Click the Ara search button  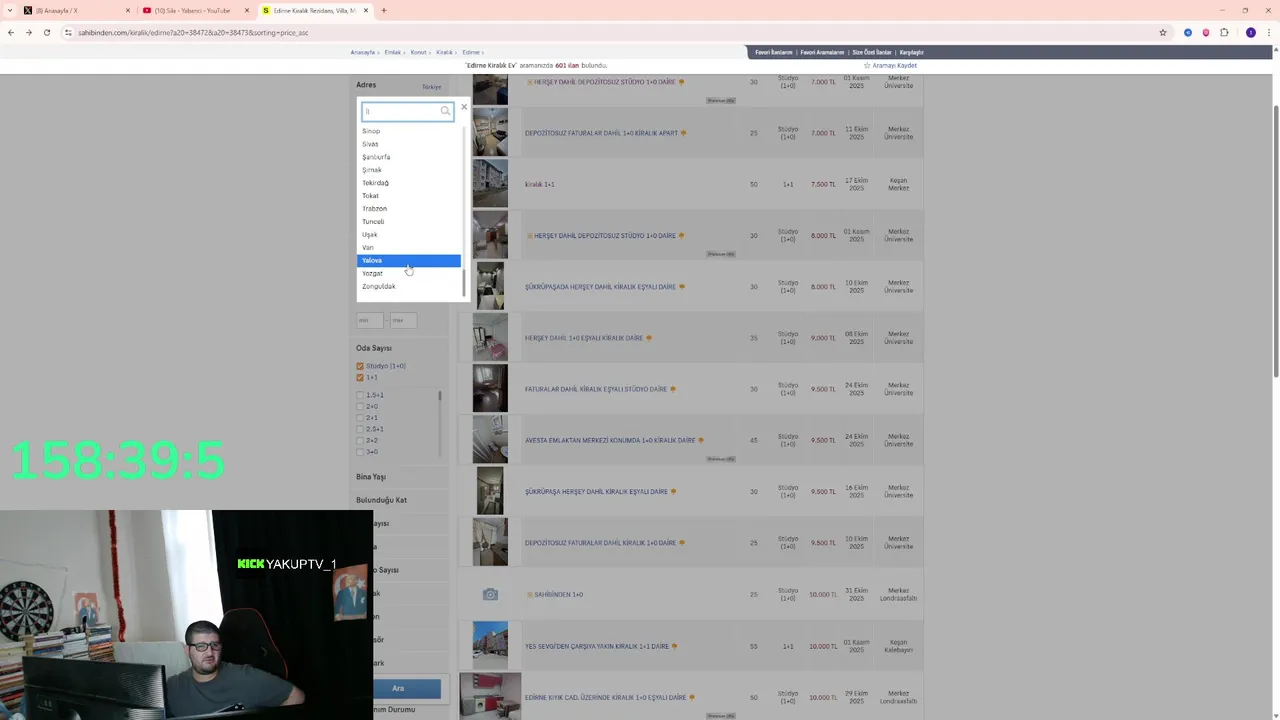point(407,688)
